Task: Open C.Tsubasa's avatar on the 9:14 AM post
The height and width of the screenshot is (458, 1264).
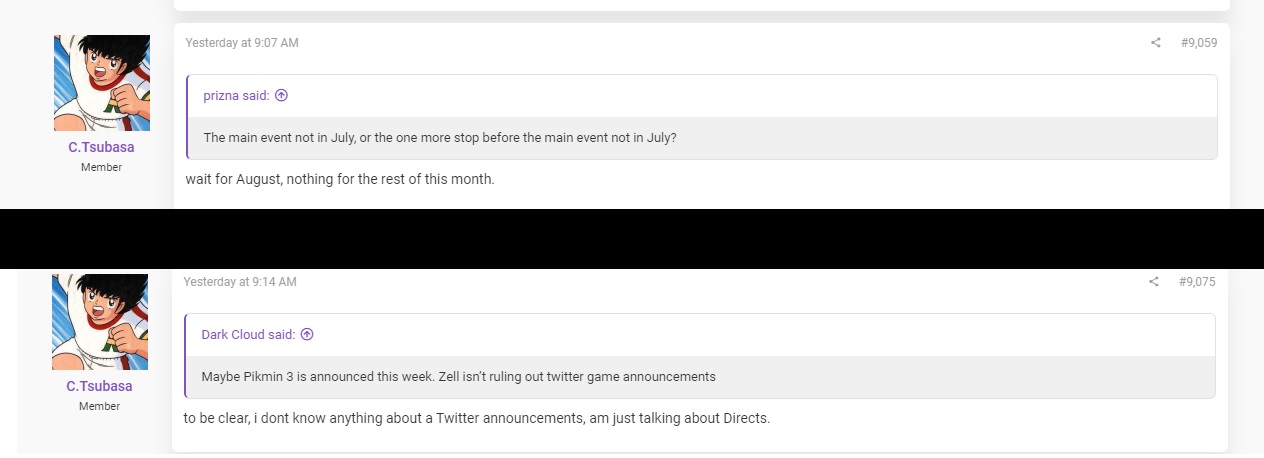Action: point(100,321)
